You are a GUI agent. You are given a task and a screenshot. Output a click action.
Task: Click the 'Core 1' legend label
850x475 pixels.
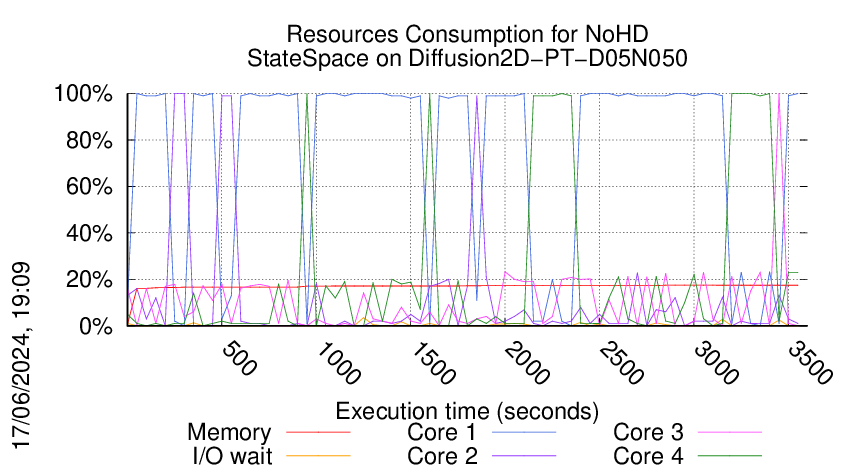pyautogui.click(x=442, y=432)
